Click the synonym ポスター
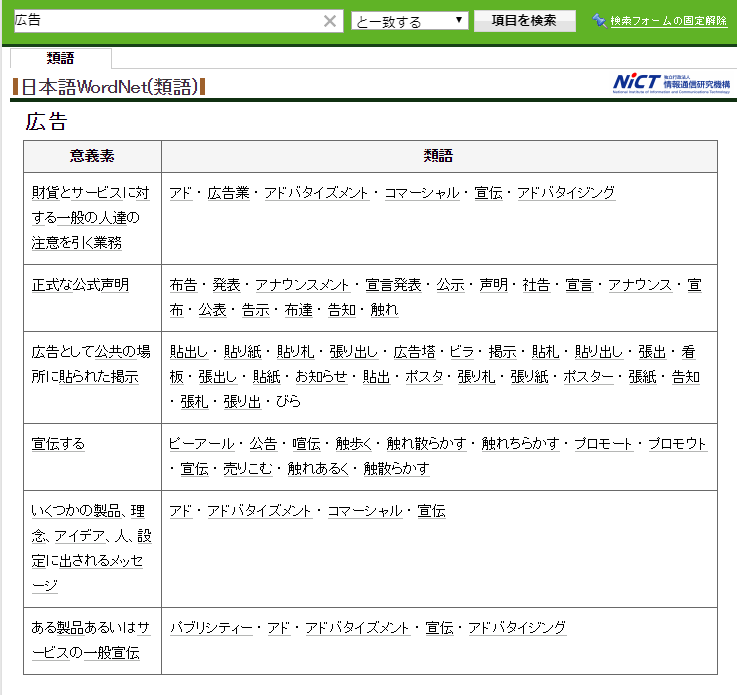Viewport: 737px width, 695px height. 588,376
